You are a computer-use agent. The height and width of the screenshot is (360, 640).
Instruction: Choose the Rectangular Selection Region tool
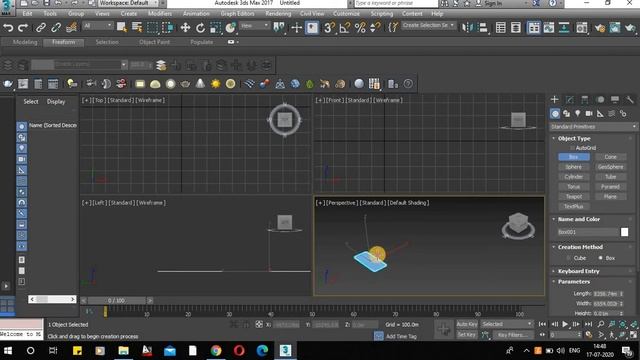tap(152, 28)
